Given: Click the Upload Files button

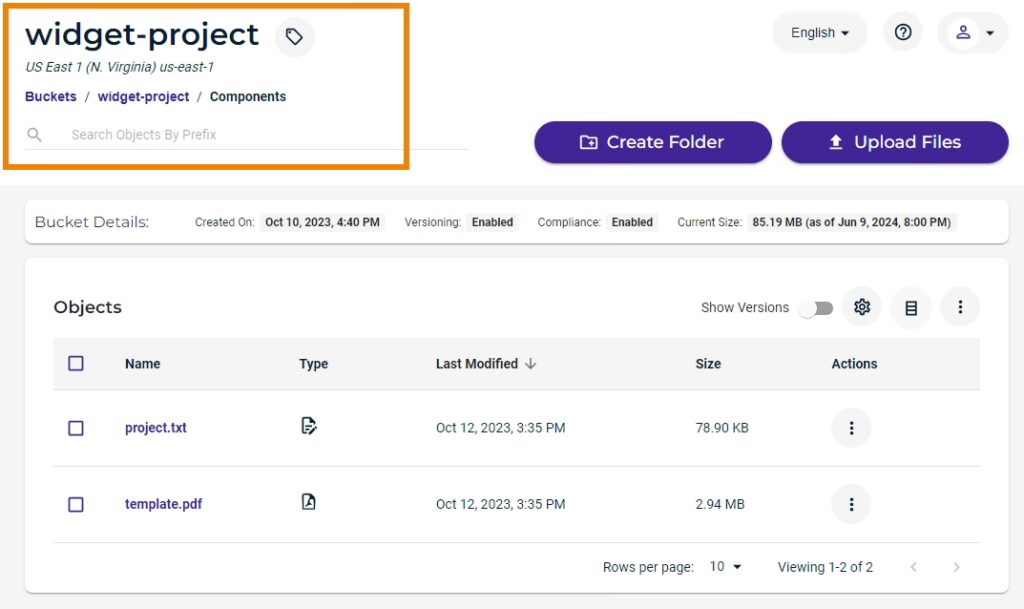Looking at the screenshot, I should tap(894, 142).
